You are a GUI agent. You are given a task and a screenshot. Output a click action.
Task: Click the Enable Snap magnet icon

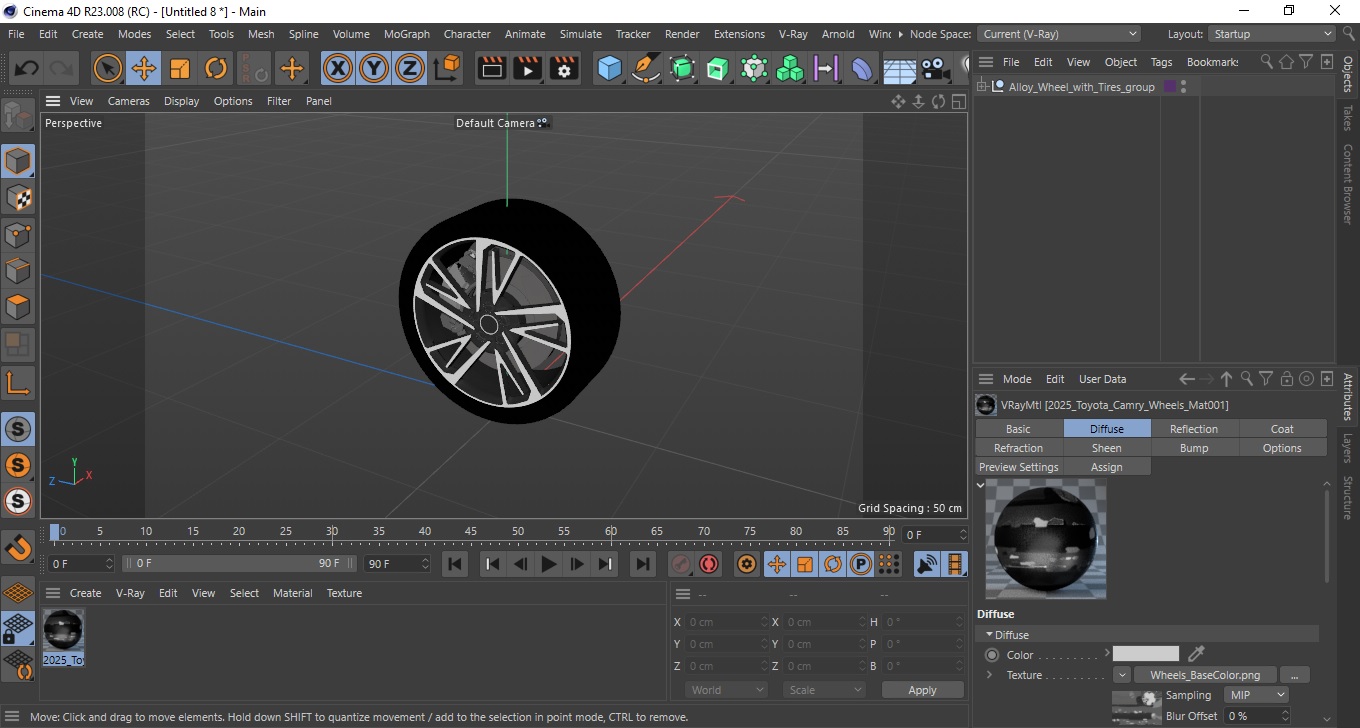pos(18,546)
